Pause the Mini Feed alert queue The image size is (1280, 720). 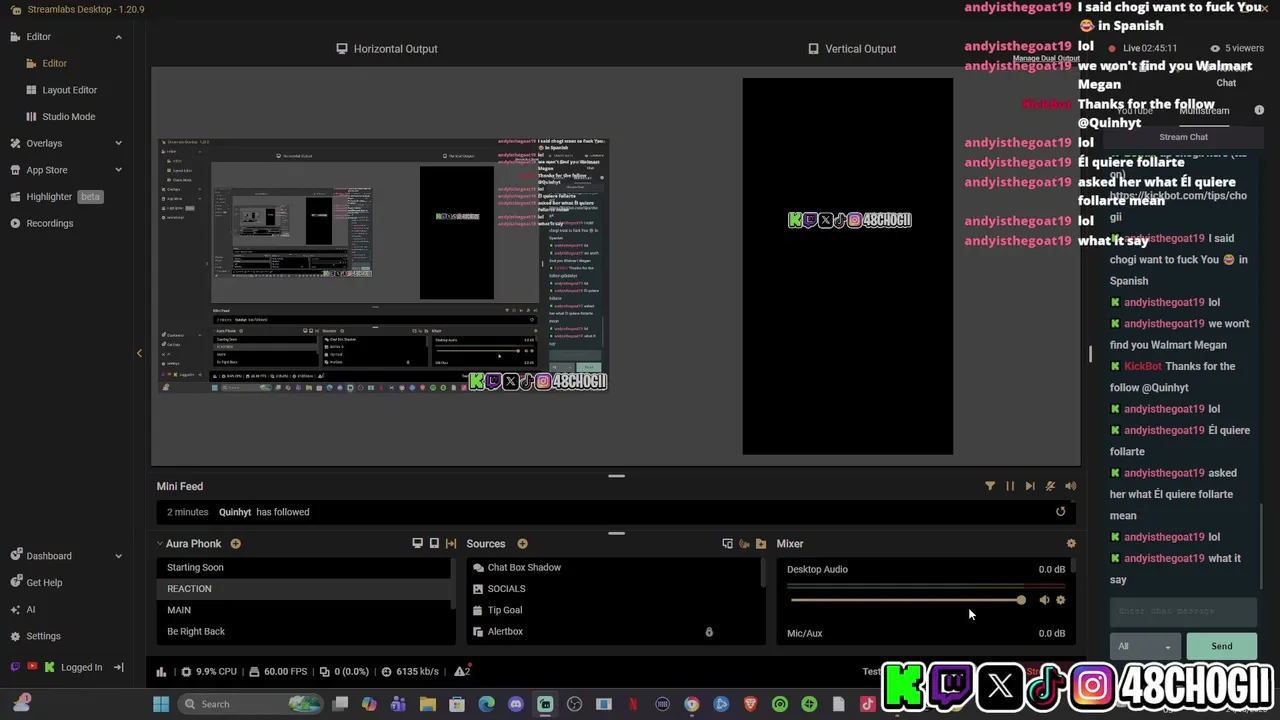(x=1010, y=486)
